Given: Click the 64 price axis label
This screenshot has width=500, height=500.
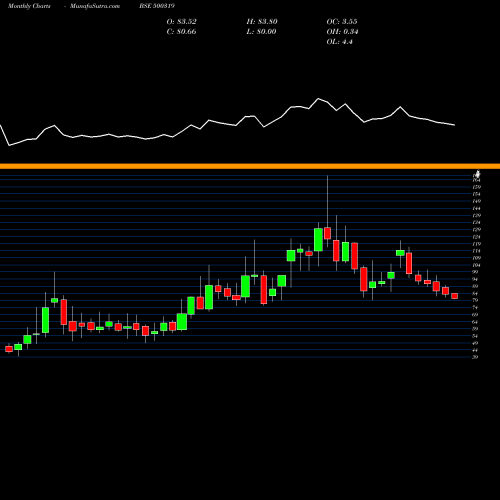Looking at the screenshot, I should (475, 322).
